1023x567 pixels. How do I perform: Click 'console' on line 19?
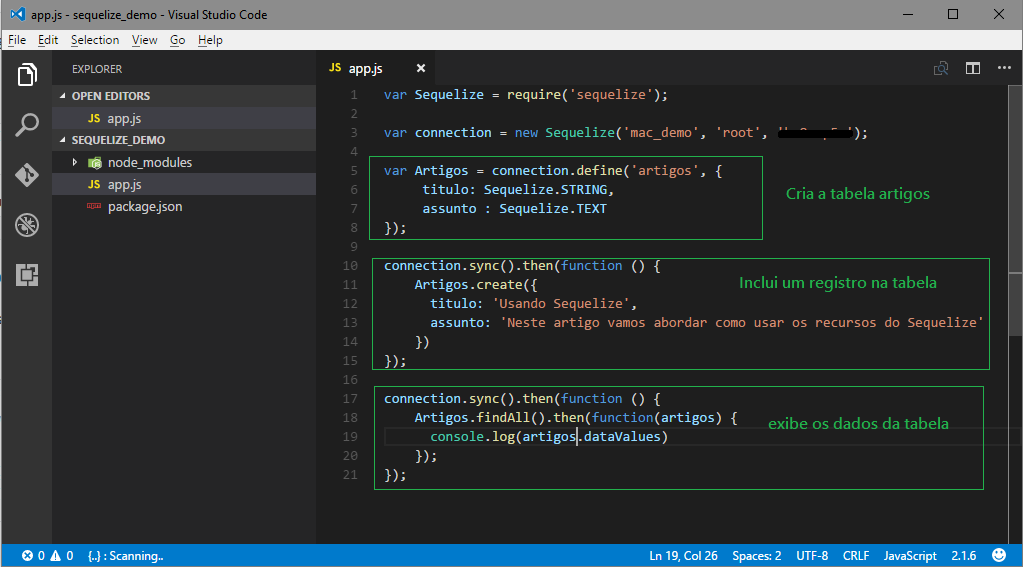click(457, 437)
